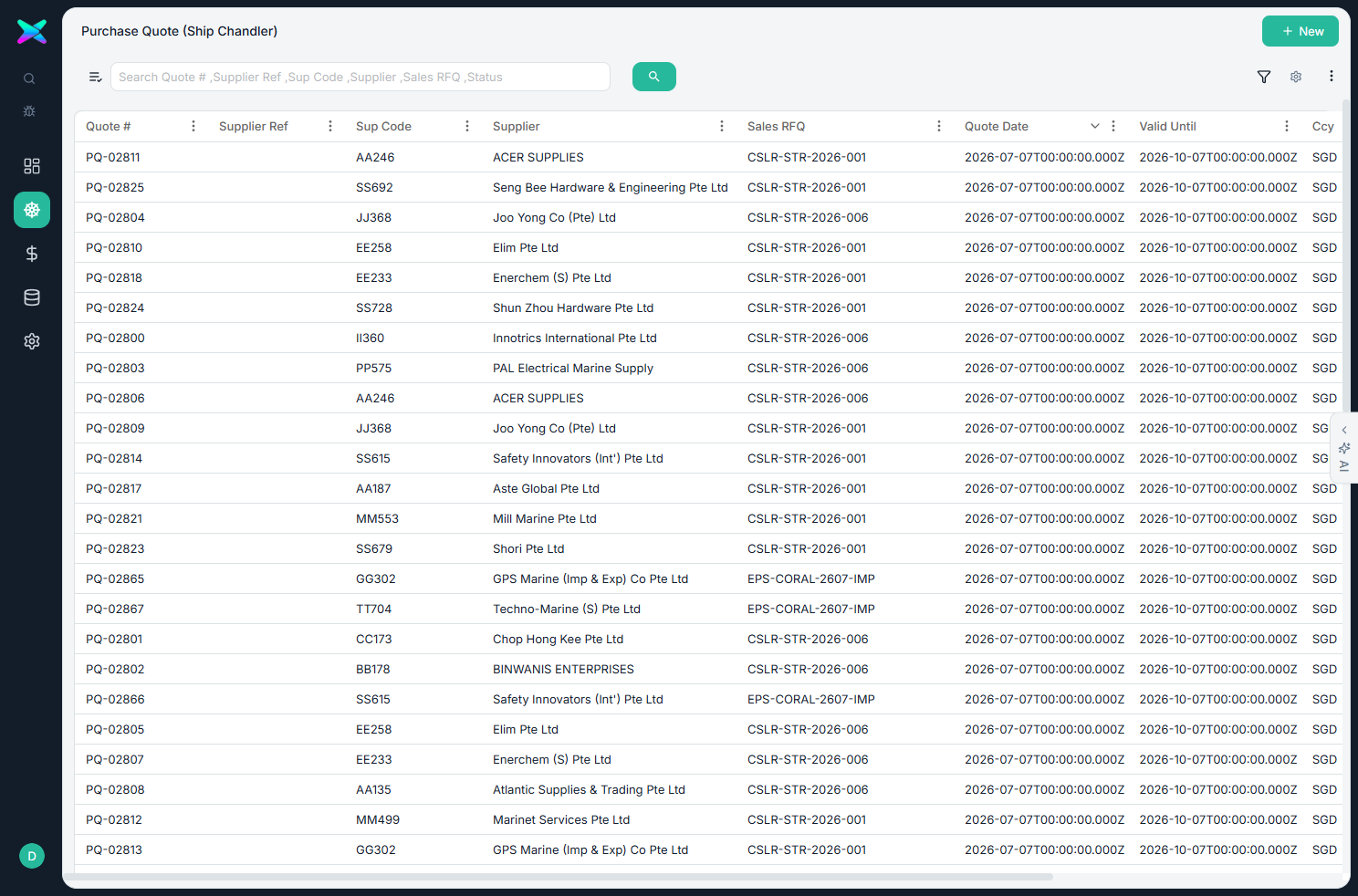The width and height of the screenshot is (1358, 896).
Task: Select quote PQ-02805
Action: coord(115,729)
